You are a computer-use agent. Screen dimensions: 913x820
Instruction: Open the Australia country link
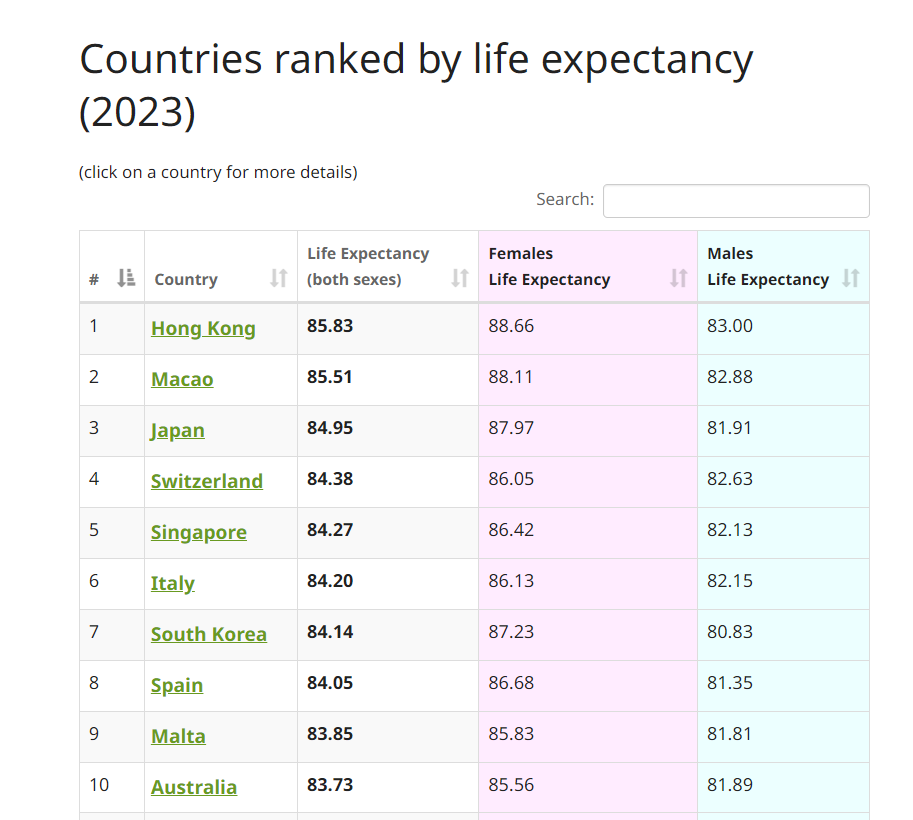click(194, 787)
